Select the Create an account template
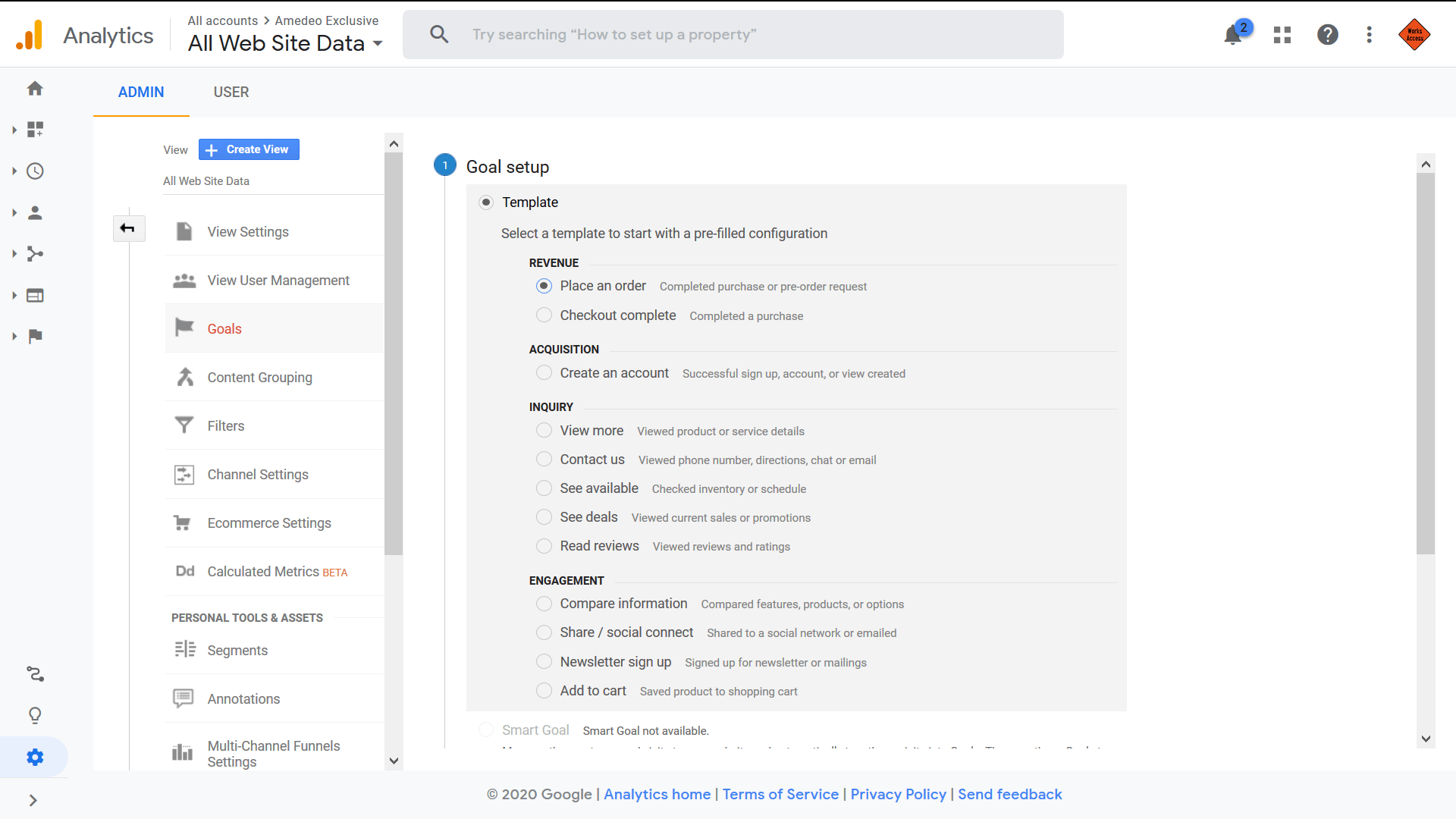1456x819 pixels. point(544,372)
